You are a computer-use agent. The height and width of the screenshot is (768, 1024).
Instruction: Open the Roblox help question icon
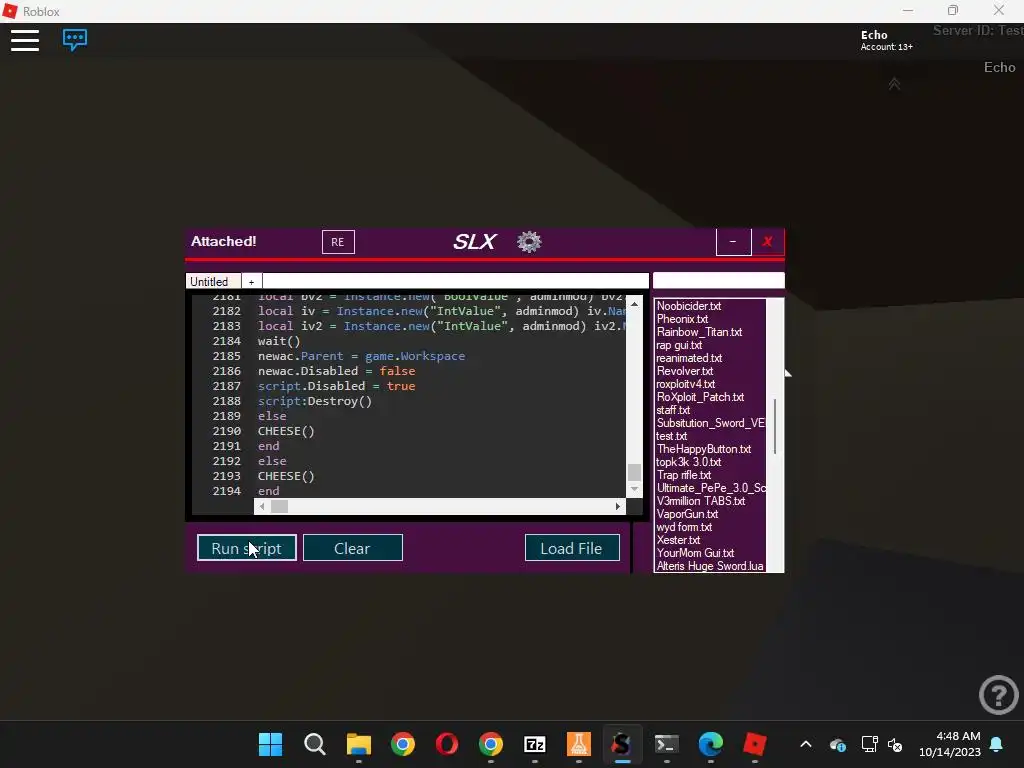[999, 695]
